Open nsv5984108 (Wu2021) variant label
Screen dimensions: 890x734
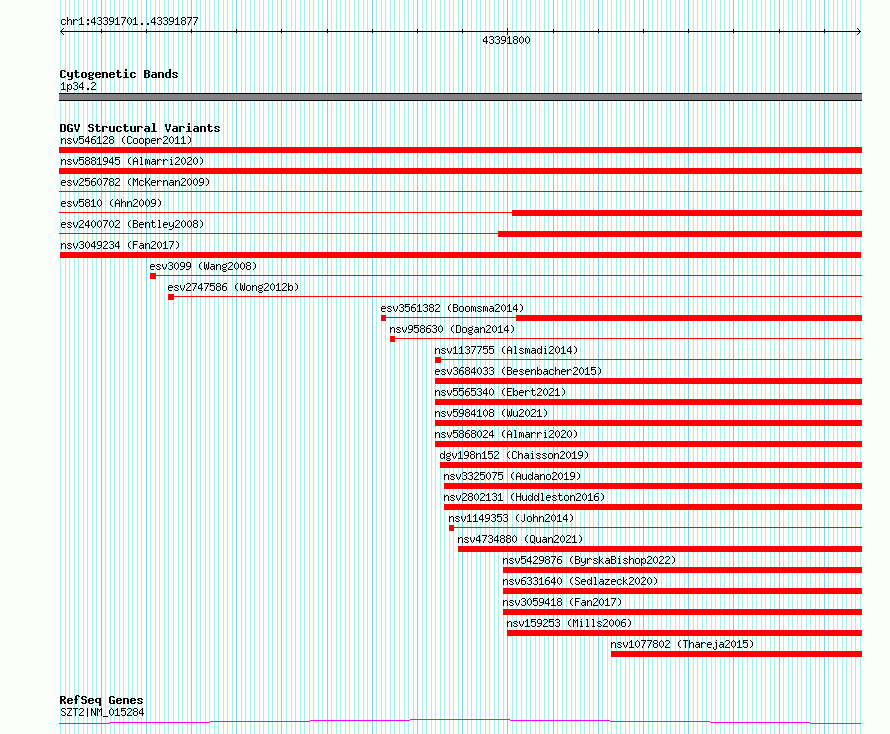coord(491,413)
